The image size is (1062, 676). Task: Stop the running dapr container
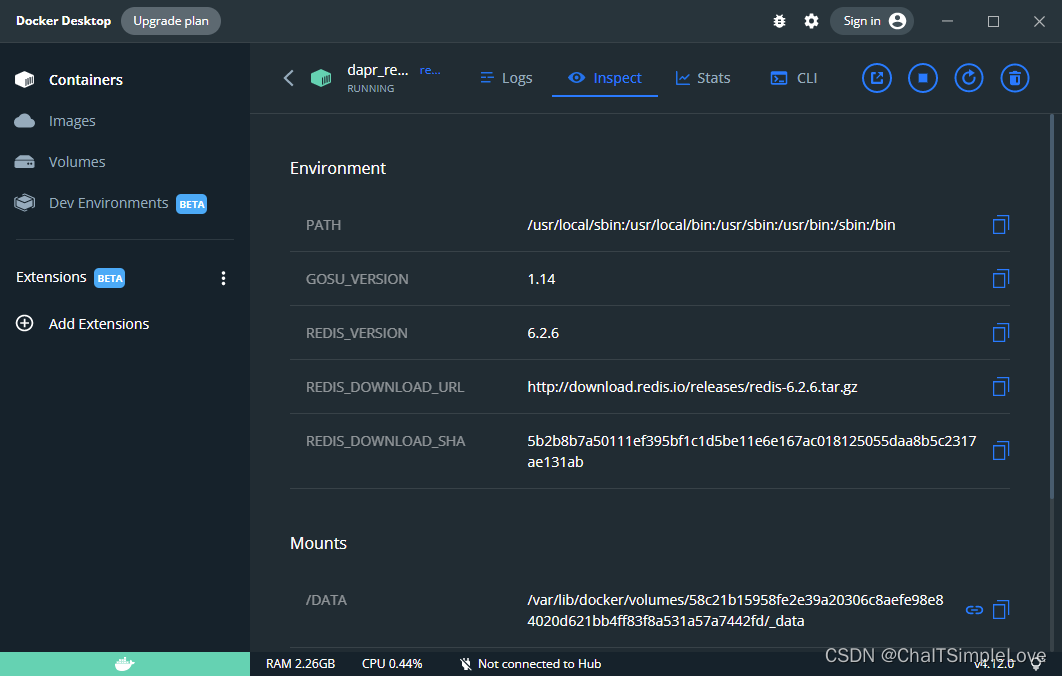click(x=922, y=78)
